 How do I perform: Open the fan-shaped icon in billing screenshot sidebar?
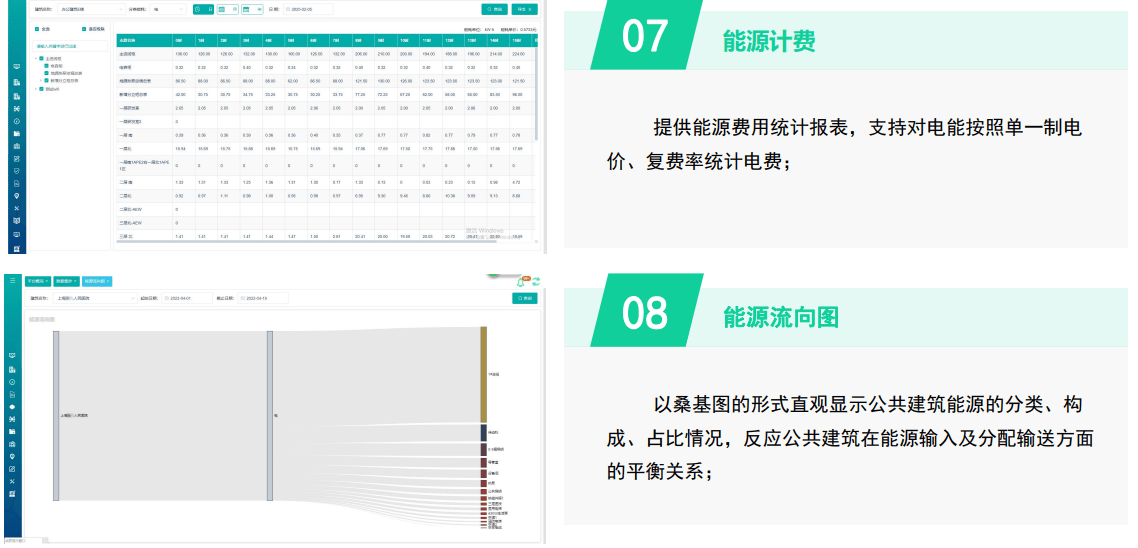17,108
